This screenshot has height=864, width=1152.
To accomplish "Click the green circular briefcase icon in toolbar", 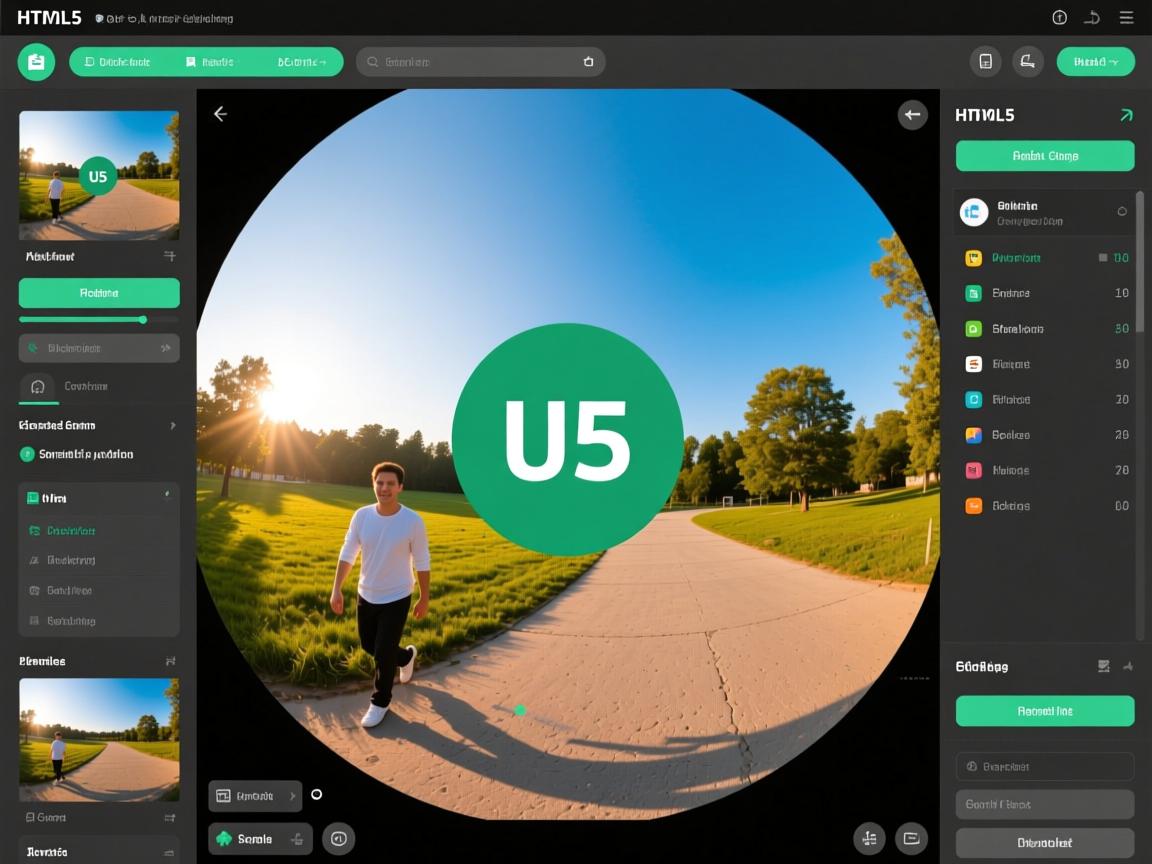I will 36,62.
